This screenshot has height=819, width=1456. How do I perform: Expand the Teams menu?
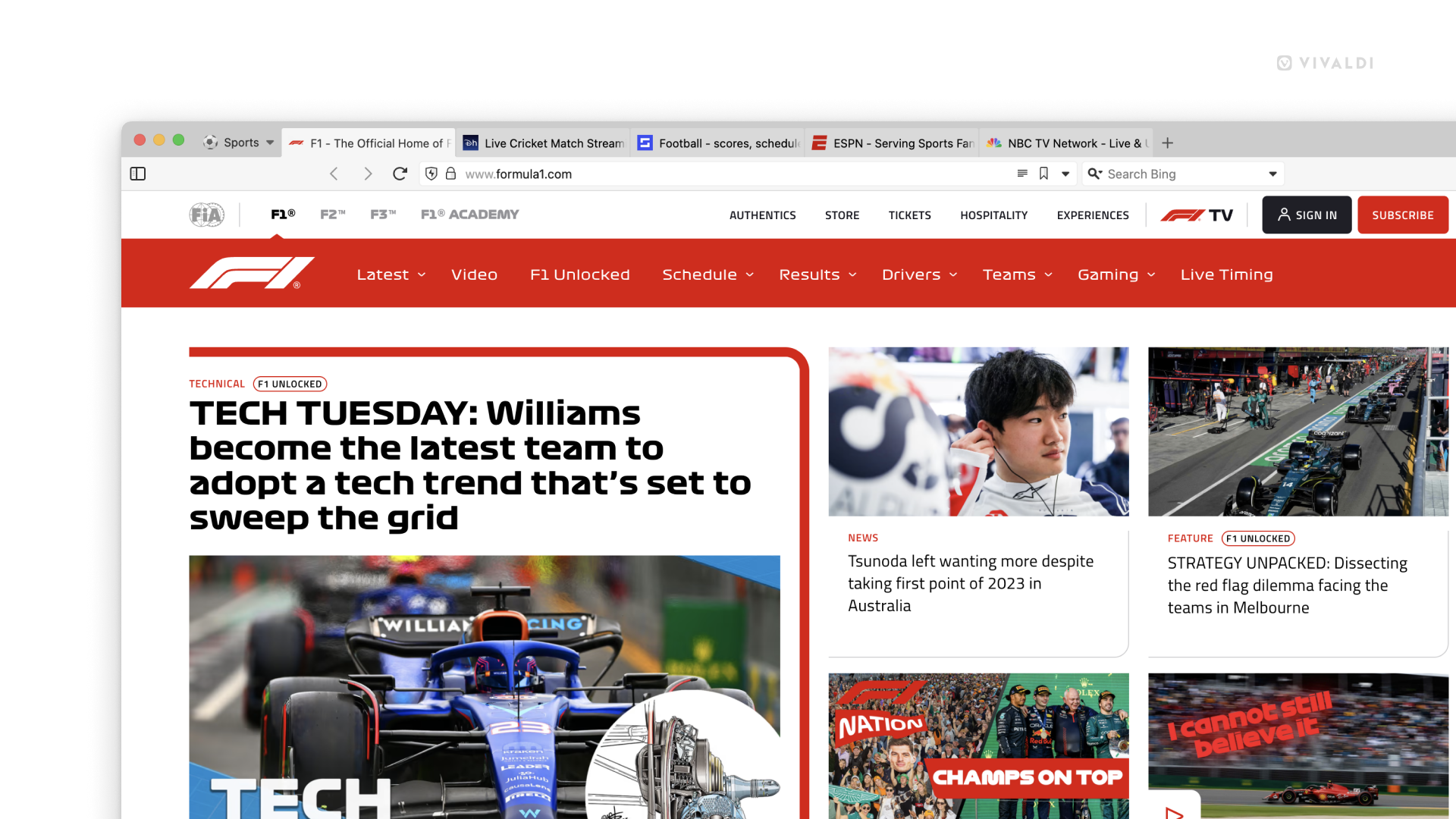[1017, 275]
